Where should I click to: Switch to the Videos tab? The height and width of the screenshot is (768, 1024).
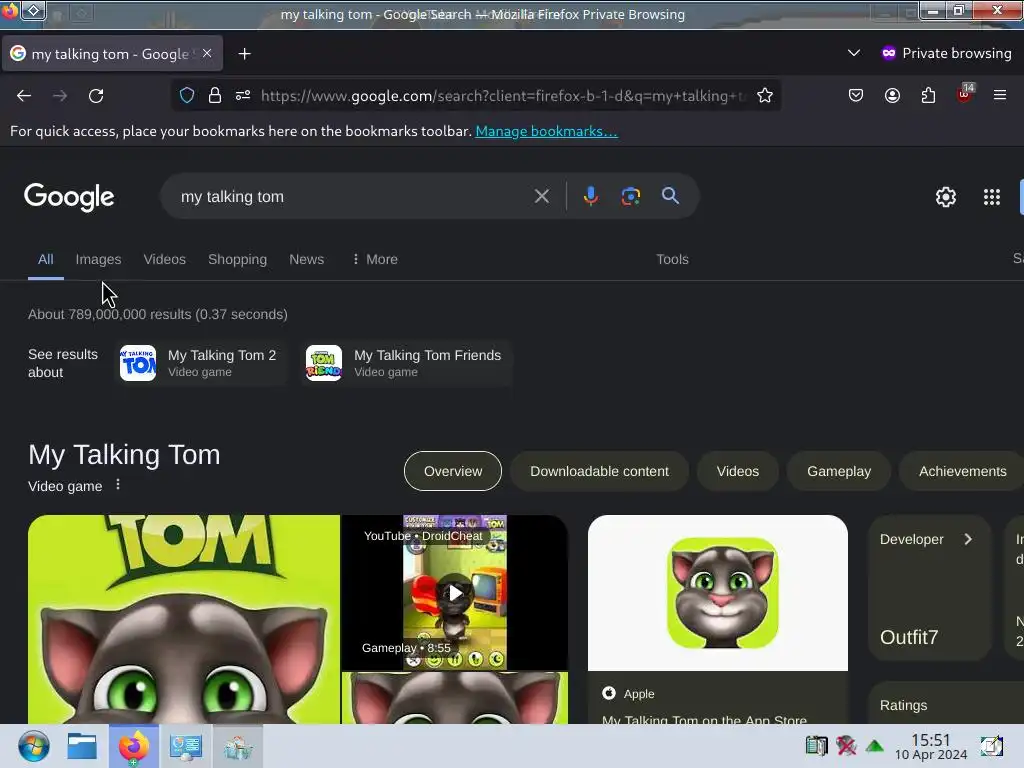tap(165, 259)
